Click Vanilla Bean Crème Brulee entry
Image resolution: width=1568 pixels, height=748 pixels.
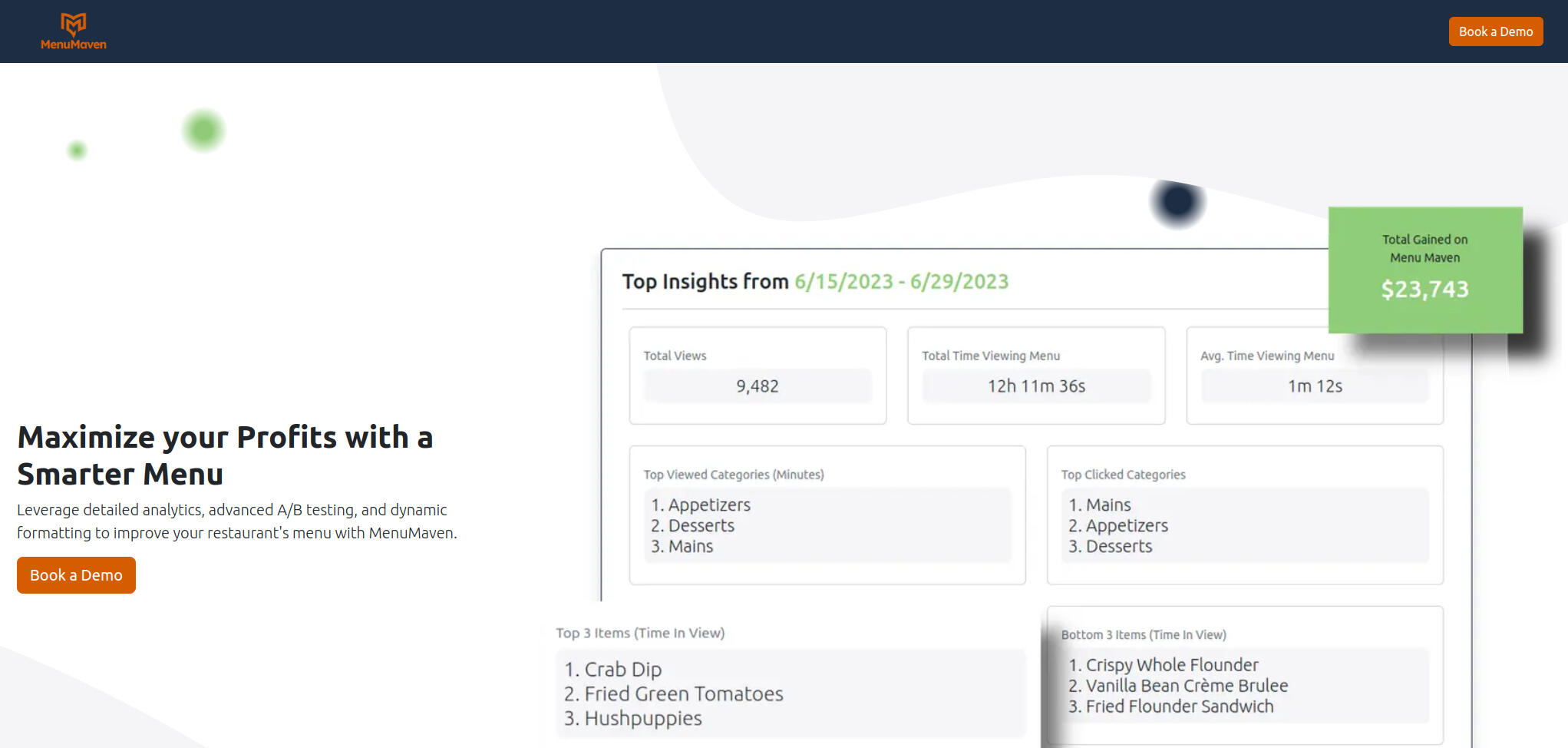(x=1186, y=686)
